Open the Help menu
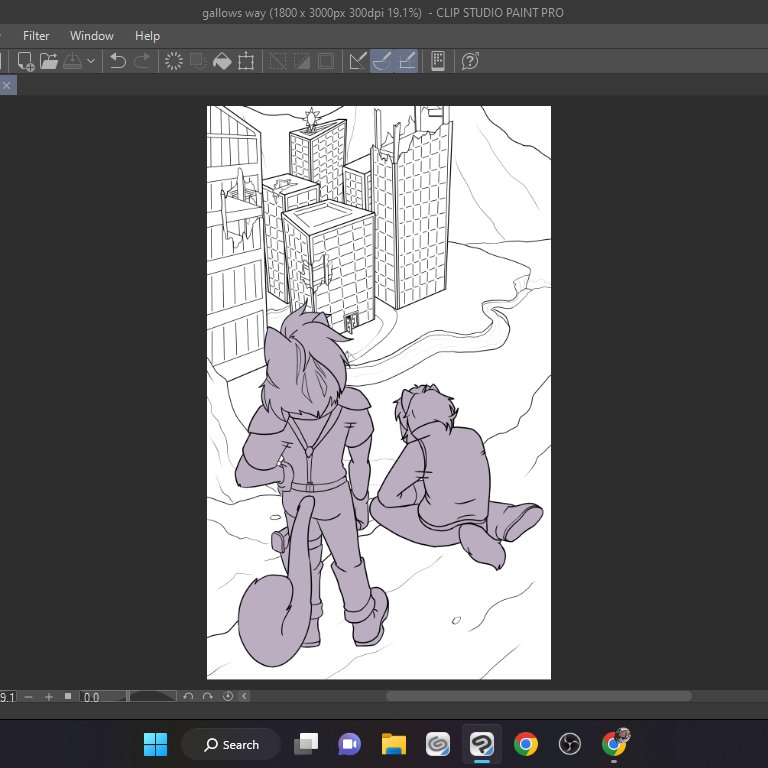This screenshot has width=768, height=768. pyautogui.click(x=147, y=36)
